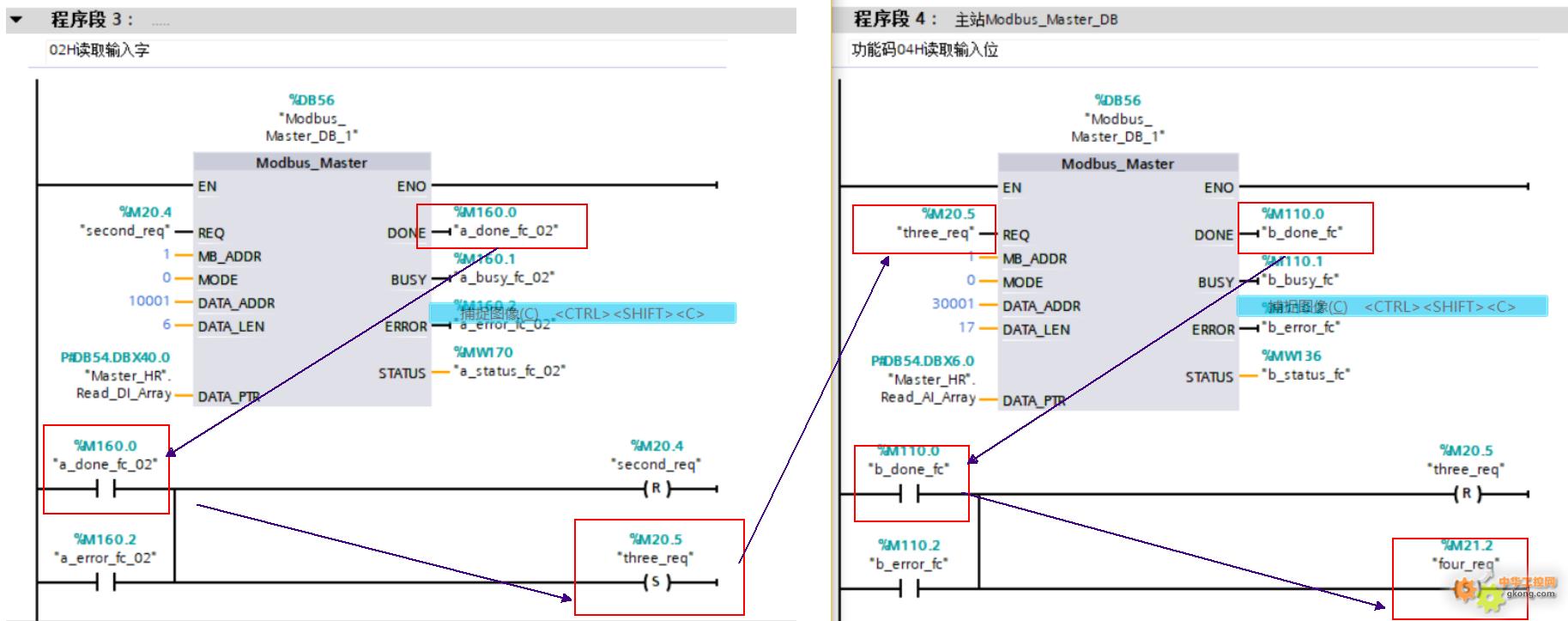Collapse network 程序段 3 with the triangle
The width and height of the screenshot is (1568, 621).
click(16, 19)
